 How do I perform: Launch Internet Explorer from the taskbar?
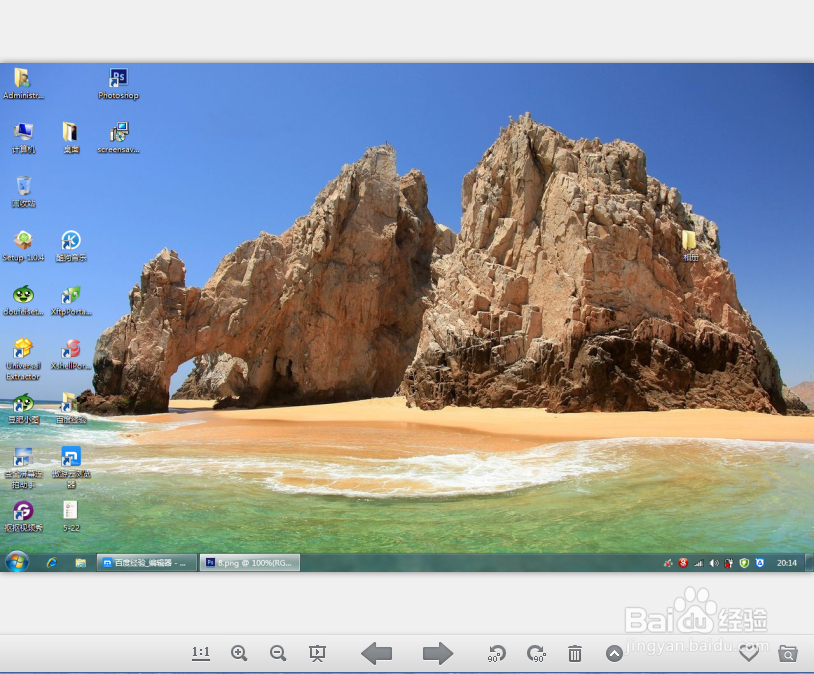coord(51,562)
